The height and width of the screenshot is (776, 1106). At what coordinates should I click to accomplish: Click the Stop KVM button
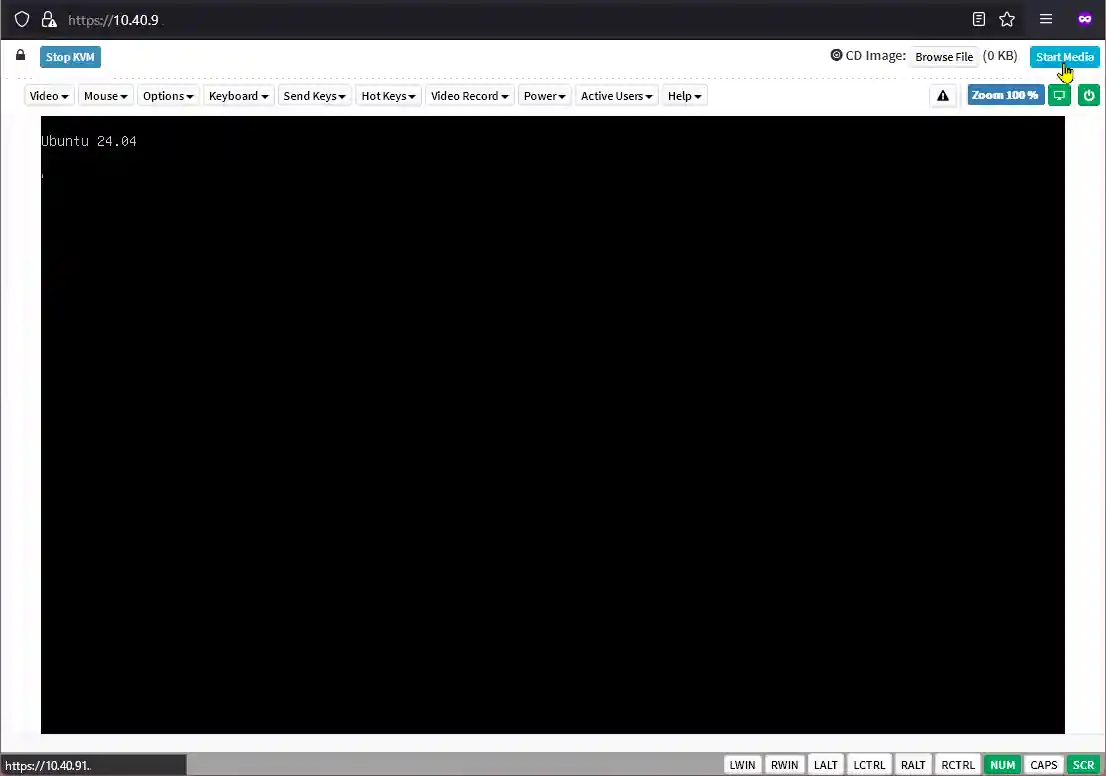pos(70,57)
